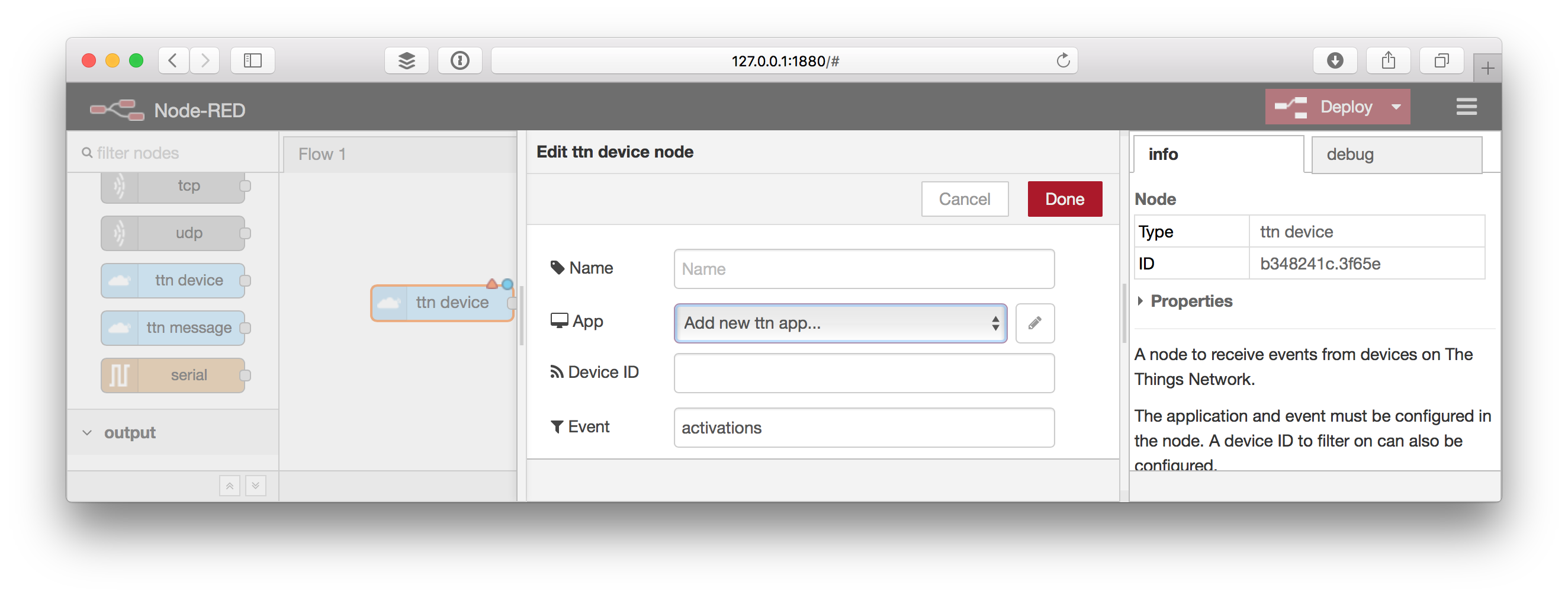Click the Edit ttn device node heading
The width and height of the screenshot is (1568, 597).
click(615, 152)
